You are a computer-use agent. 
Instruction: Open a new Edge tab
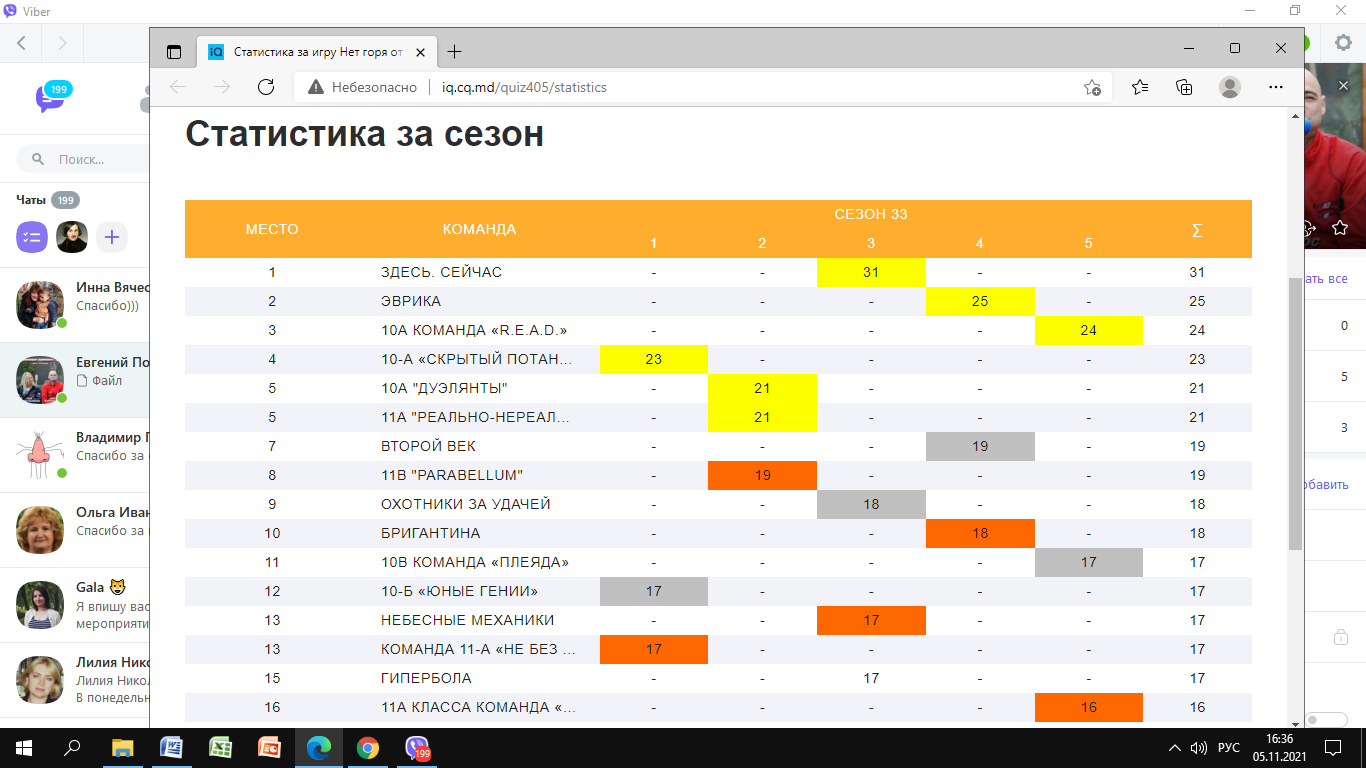(455, 52)
